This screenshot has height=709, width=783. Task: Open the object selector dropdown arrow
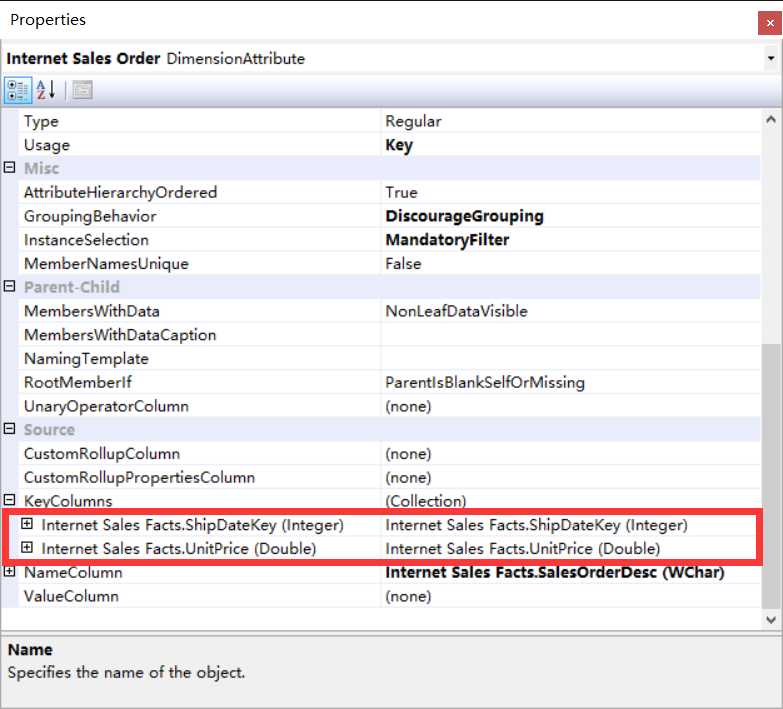tap(771, 59)
